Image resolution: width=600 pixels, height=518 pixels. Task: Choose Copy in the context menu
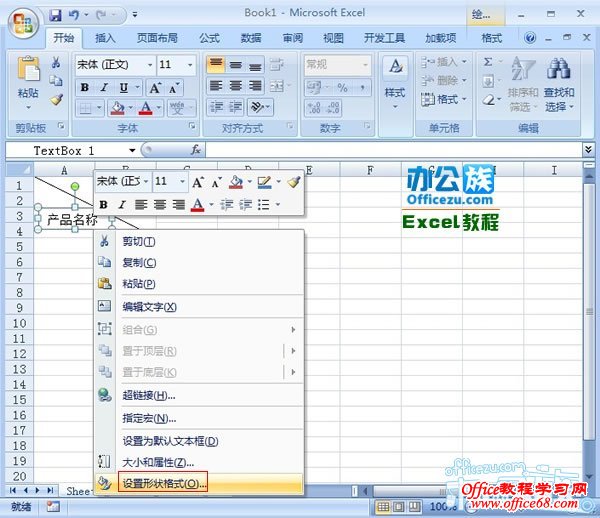[x=199, y=262]
